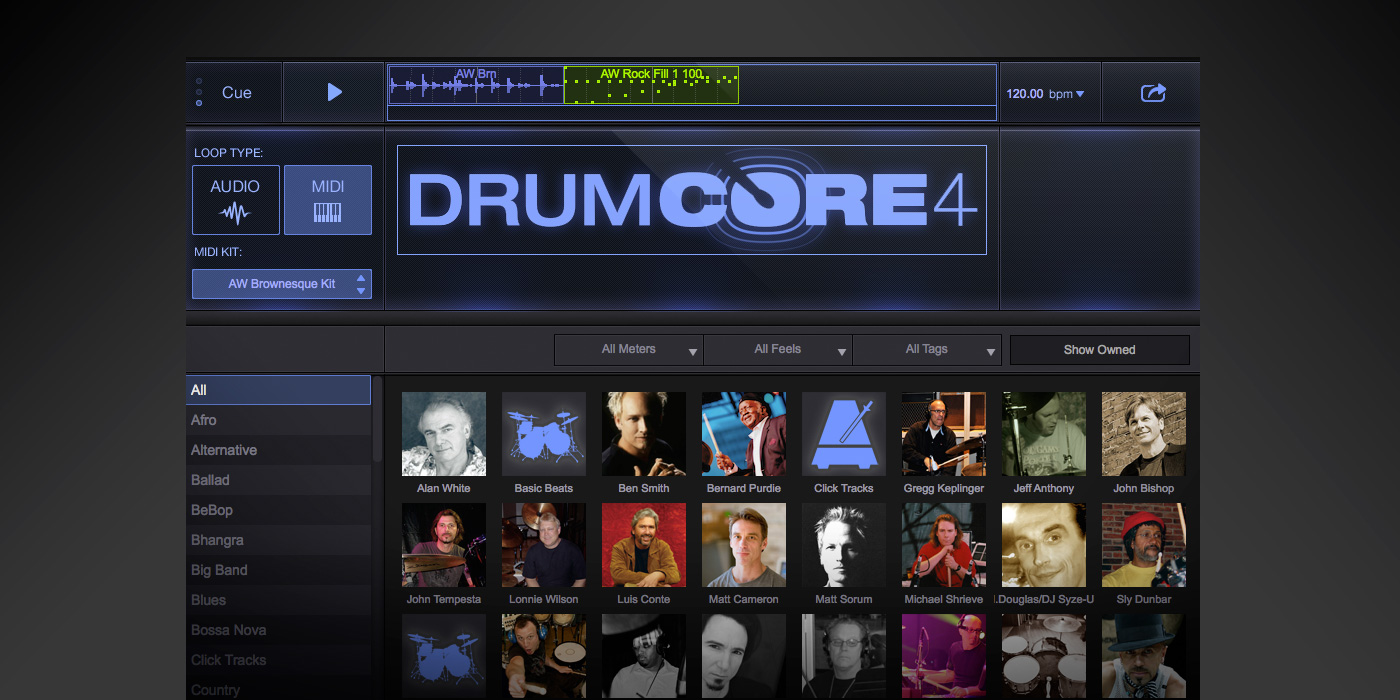This screenshot has height=700, width=1400.
Task: Select the AUDIO loop type
Action: pos(235,200)
